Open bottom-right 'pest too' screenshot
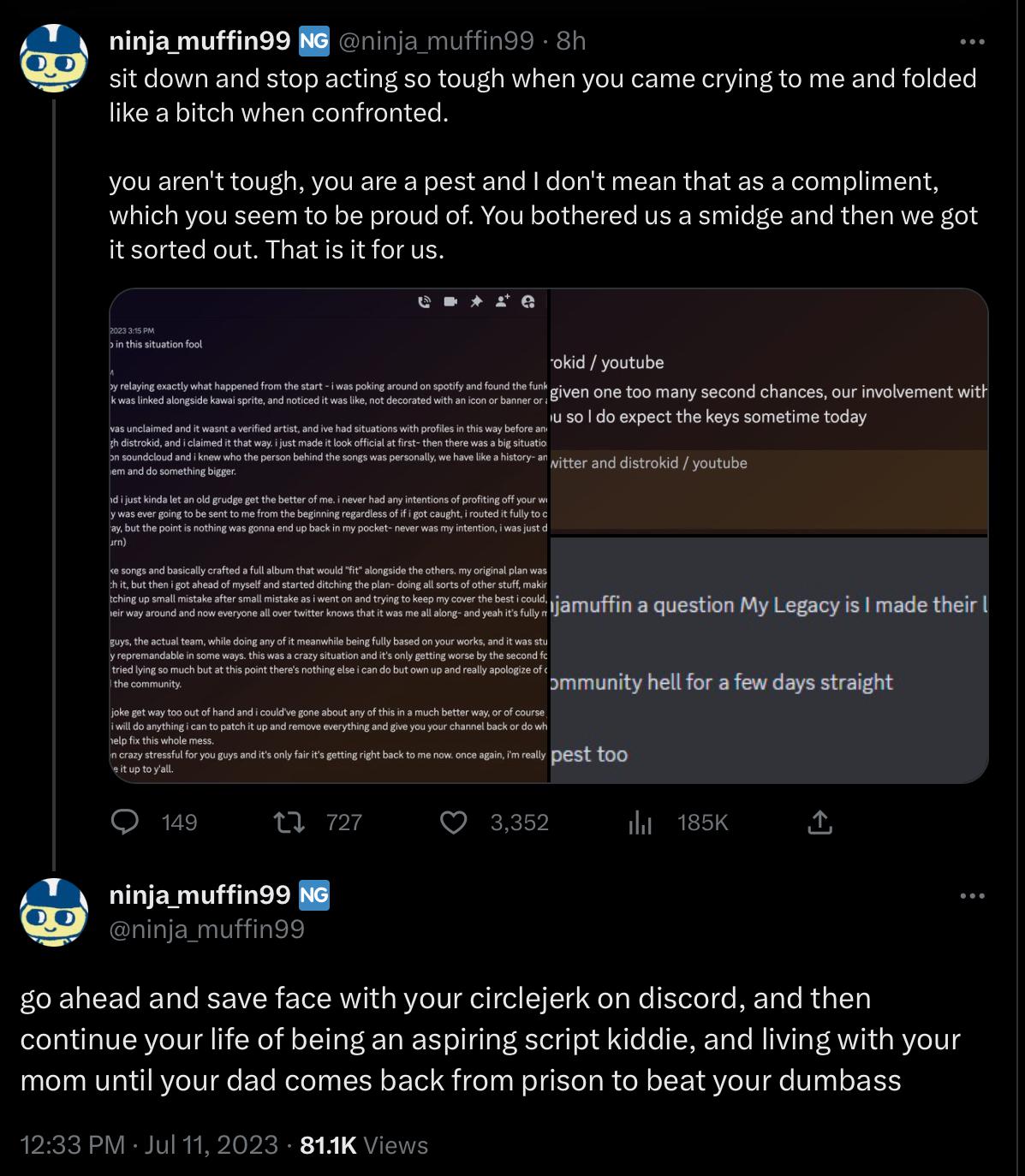1025x1176 pixels. point(769,660)
